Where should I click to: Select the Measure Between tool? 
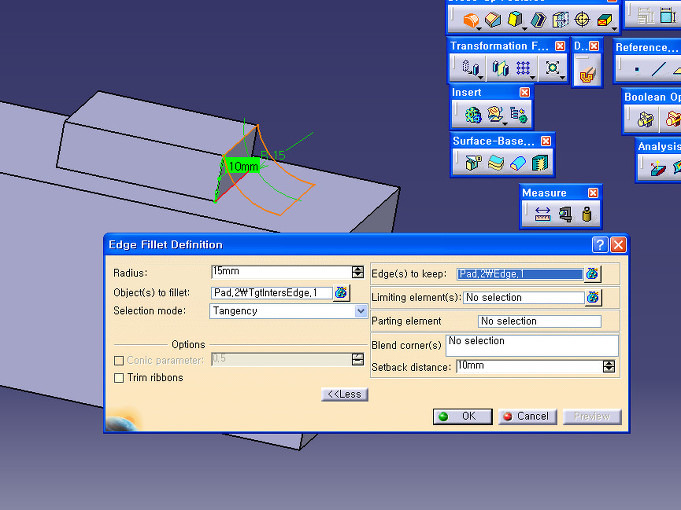pos(542,214)
